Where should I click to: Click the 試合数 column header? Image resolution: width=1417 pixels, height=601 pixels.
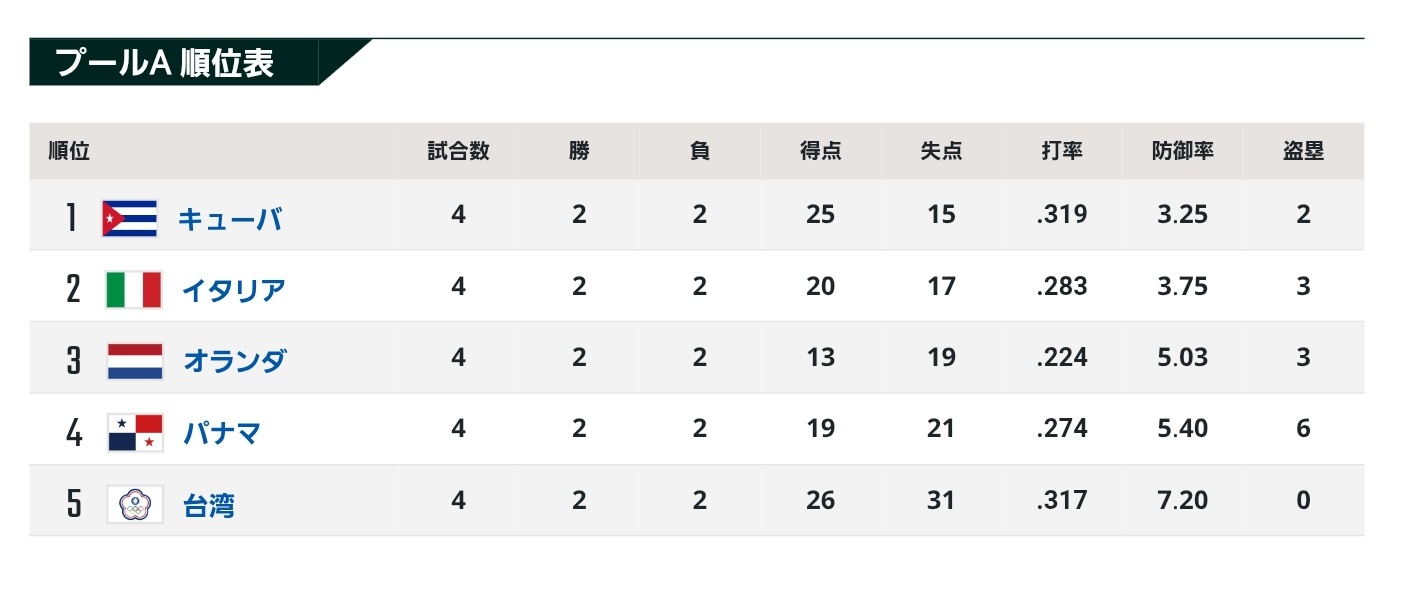[x=458, y=151]
